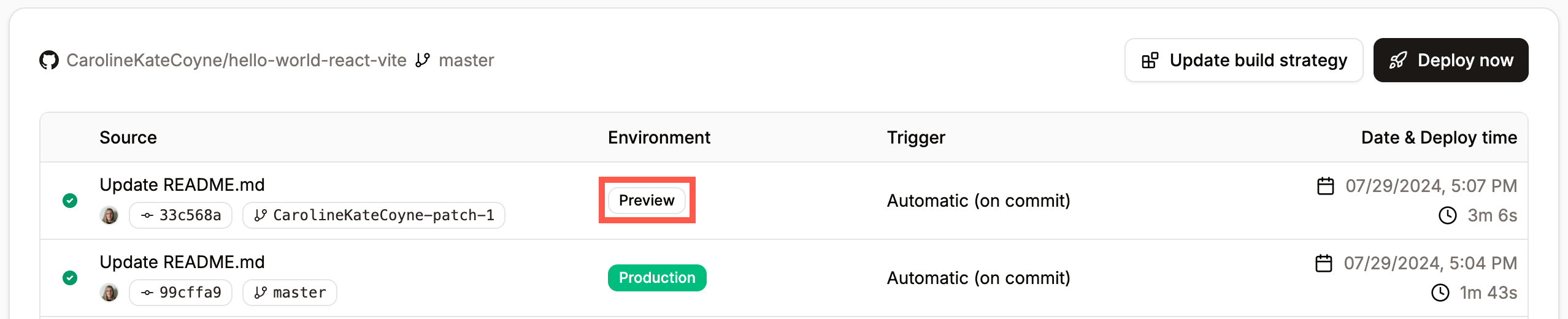Click the GitHub logo icon
The image size is (1568, 319).
point(49,60)
